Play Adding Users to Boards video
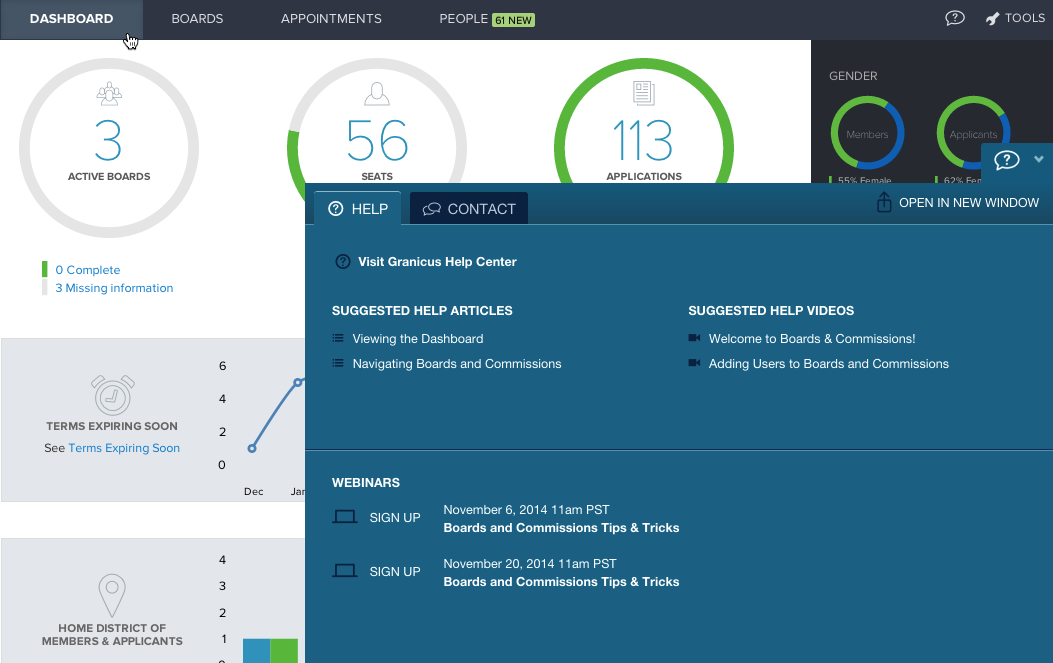This screenshot has width=1053, height=663. 829,364
